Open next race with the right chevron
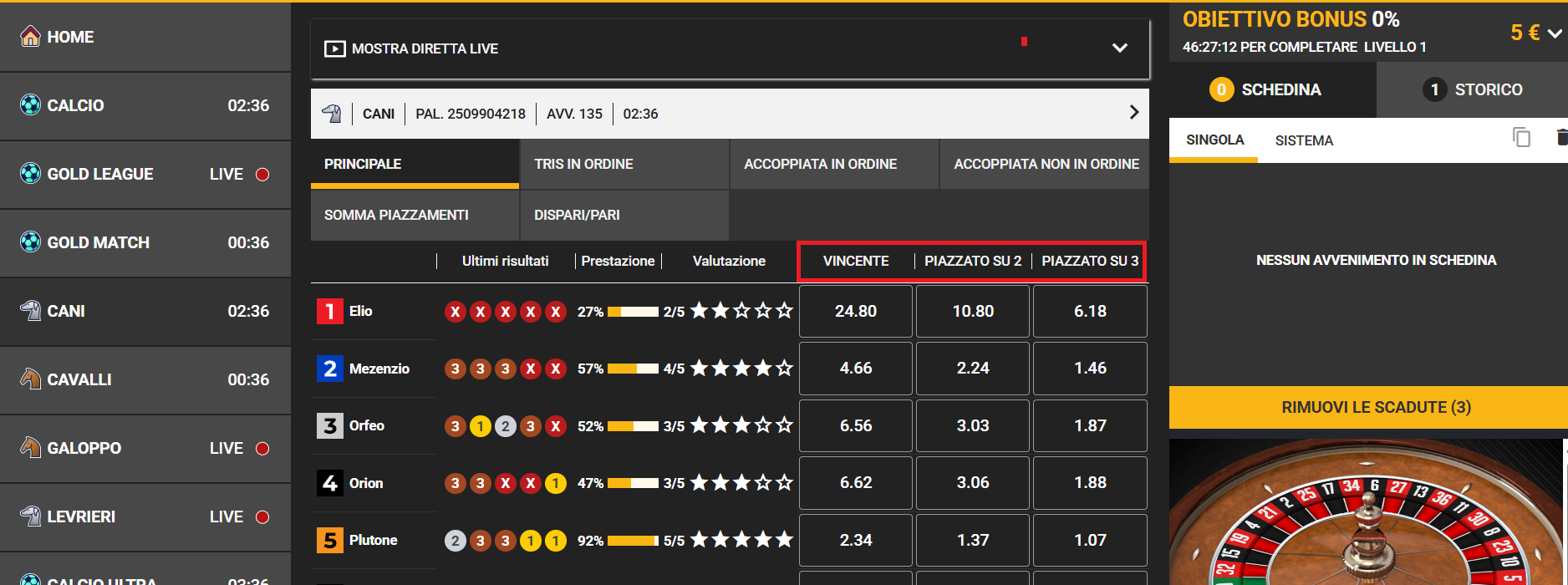 1134,112
